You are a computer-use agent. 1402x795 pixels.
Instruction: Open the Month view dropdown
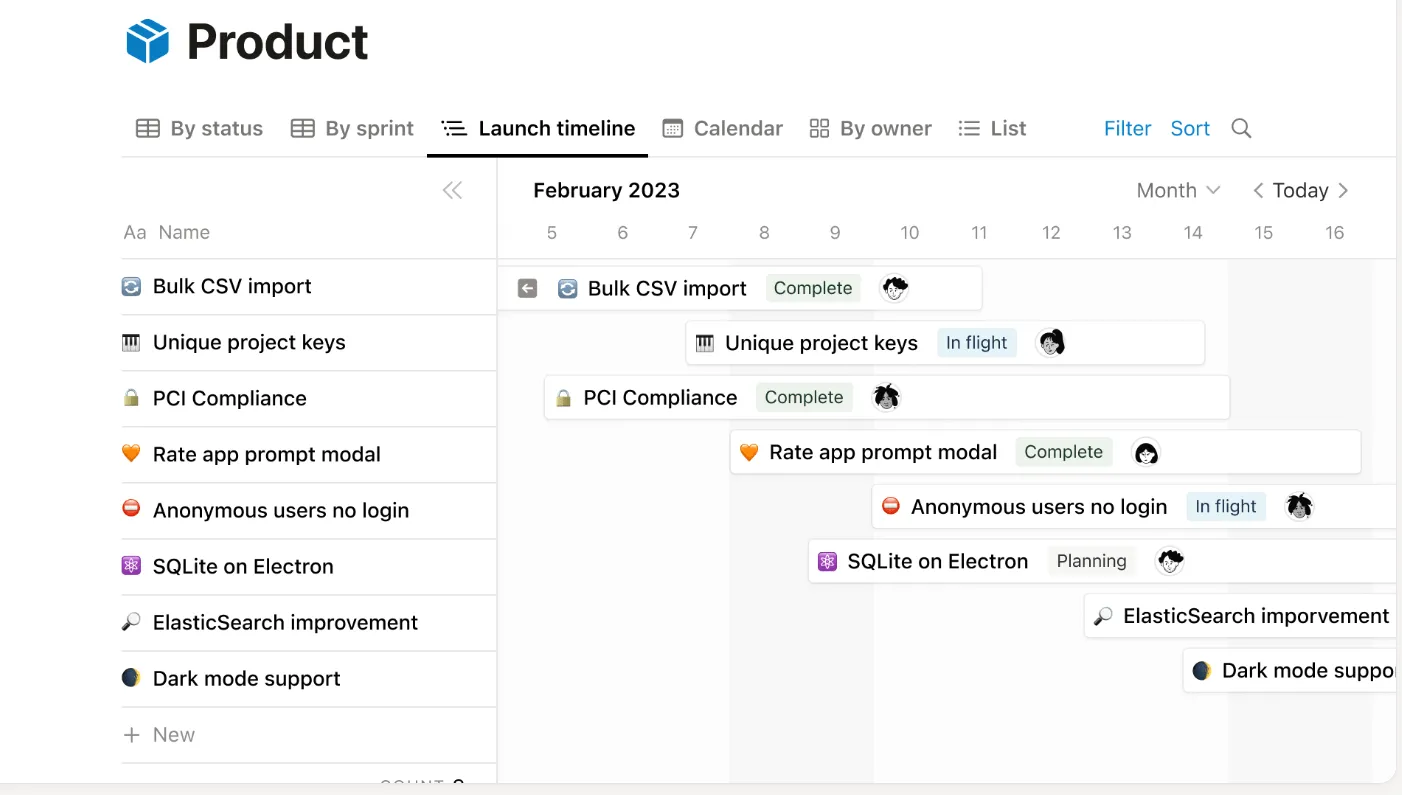(1178, 190)
